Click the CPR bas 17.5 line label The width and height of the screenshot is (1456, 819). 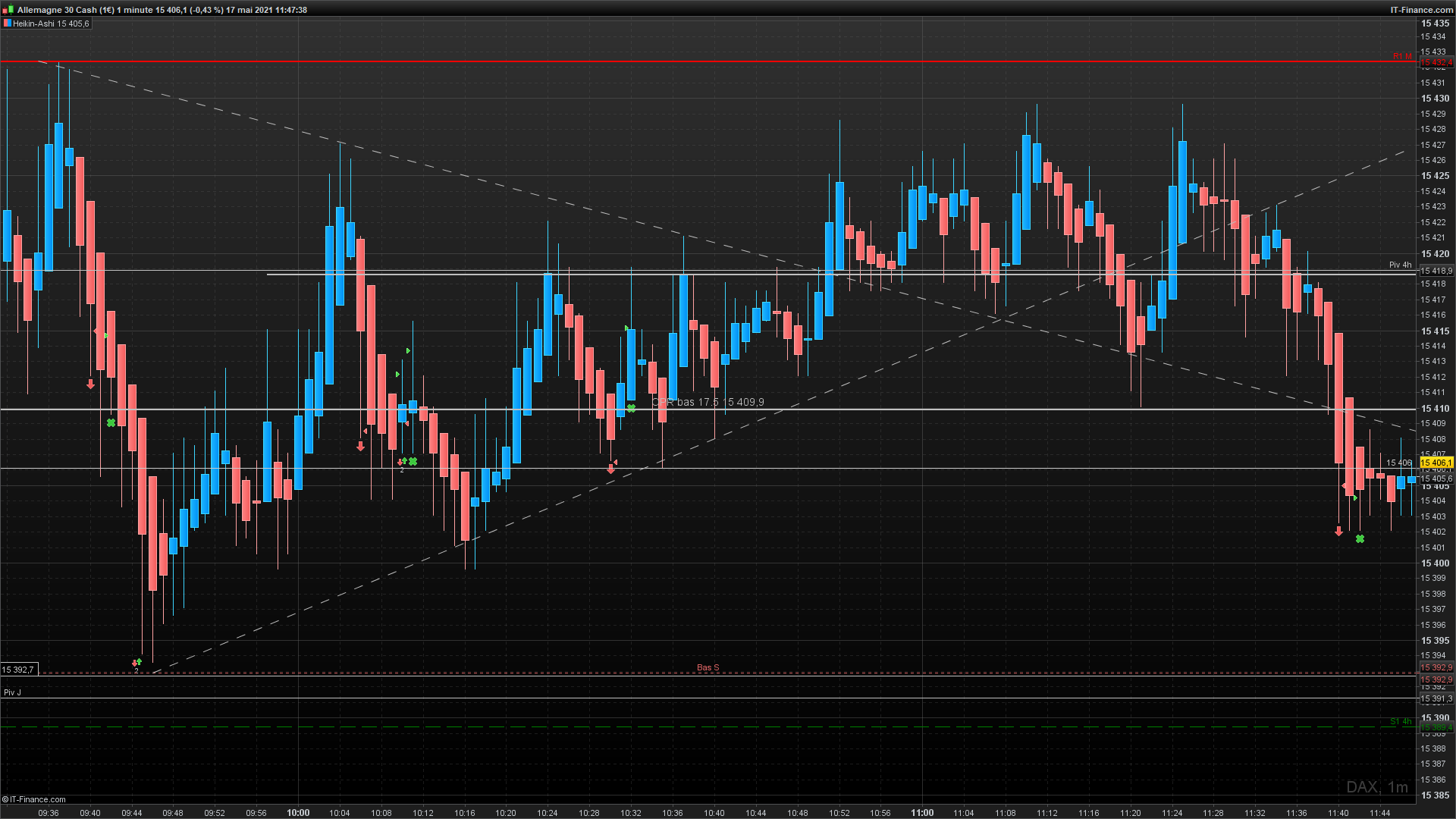click(x=708, y=402)
